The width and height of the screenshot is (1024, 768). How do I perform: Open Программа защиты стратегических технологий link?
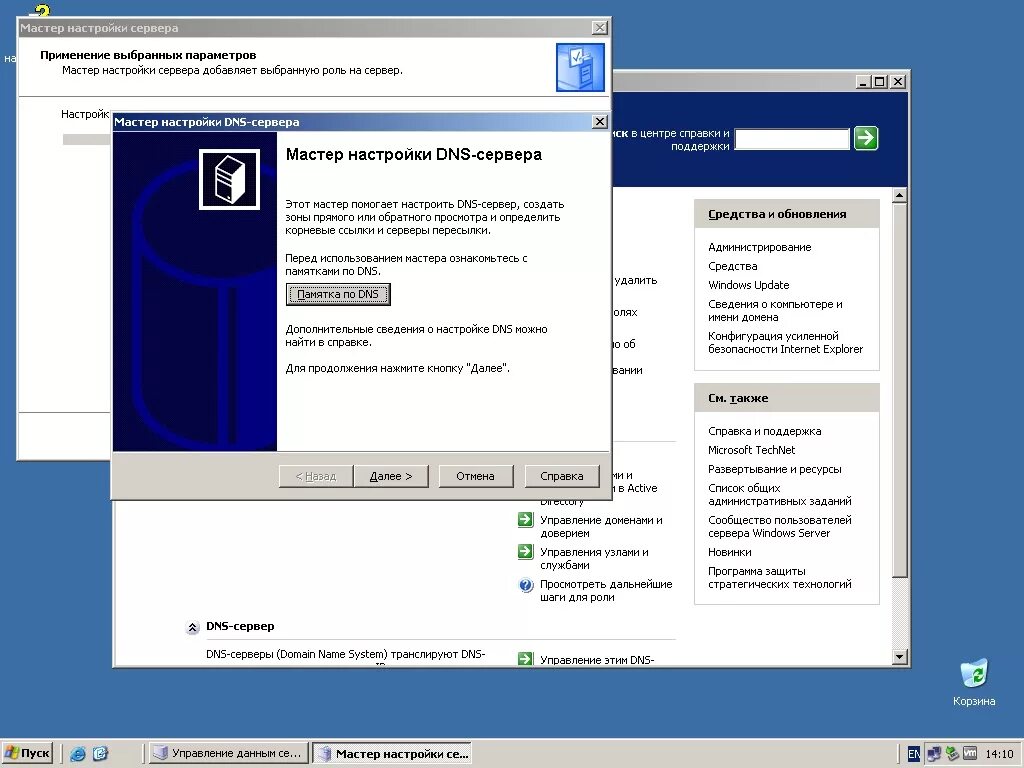pos(780,577)
